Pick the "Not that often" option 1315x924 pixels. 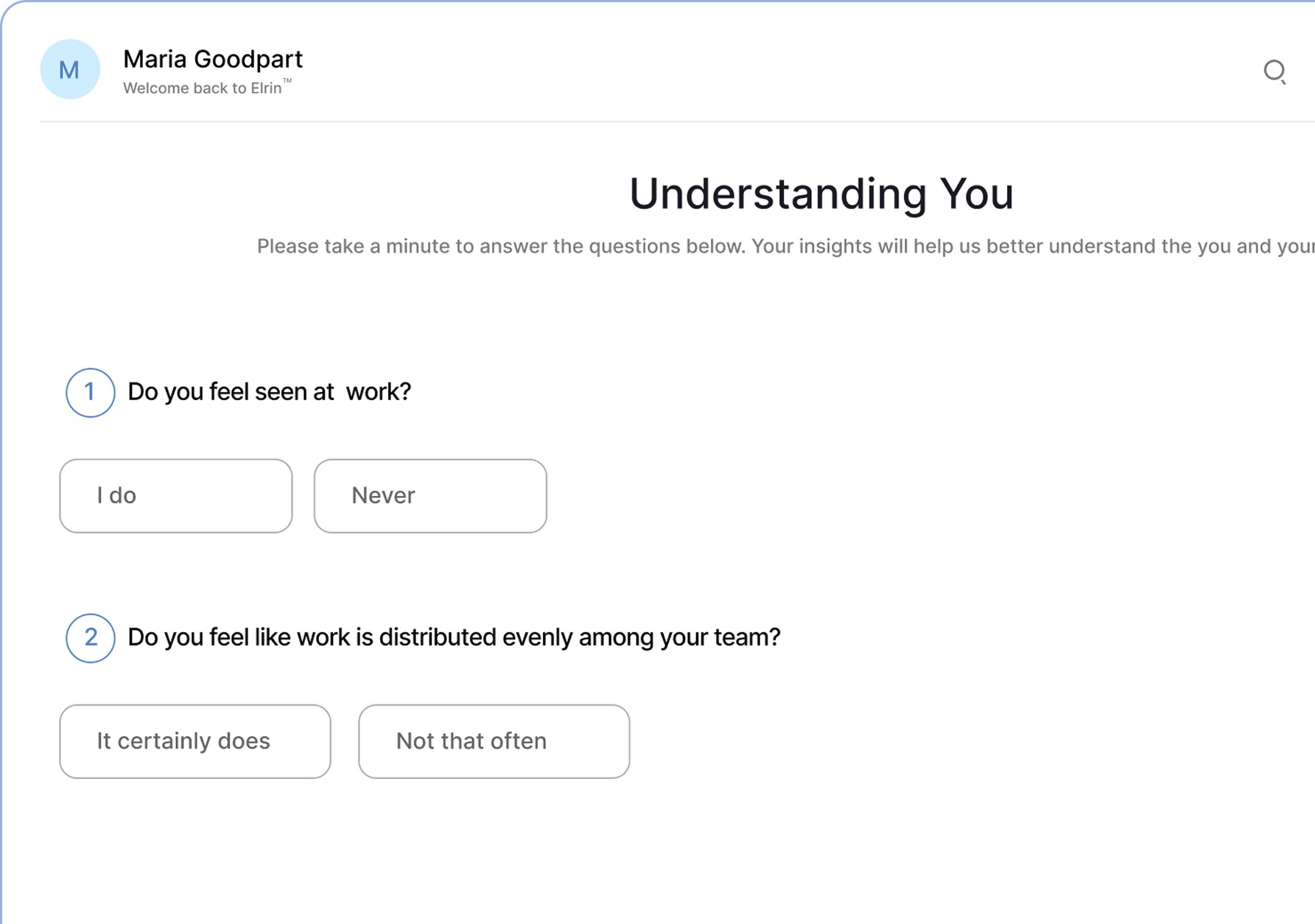pyautogui.click(x=494, y=741)
